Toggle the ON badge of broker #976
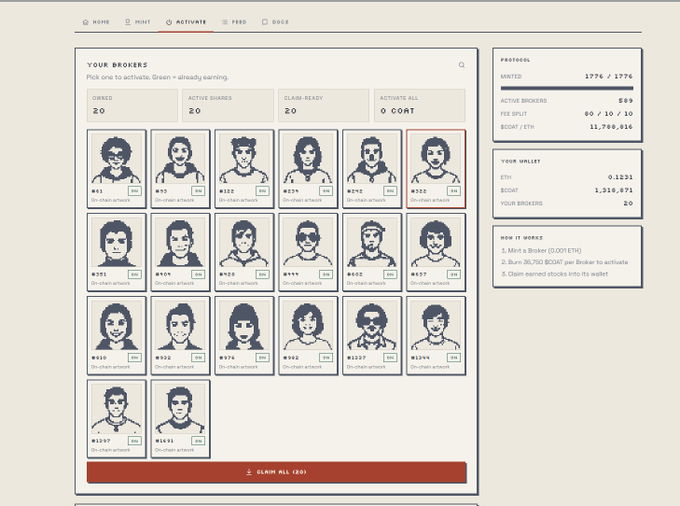This screenshot has width=680, height=506. coord(262,357)
